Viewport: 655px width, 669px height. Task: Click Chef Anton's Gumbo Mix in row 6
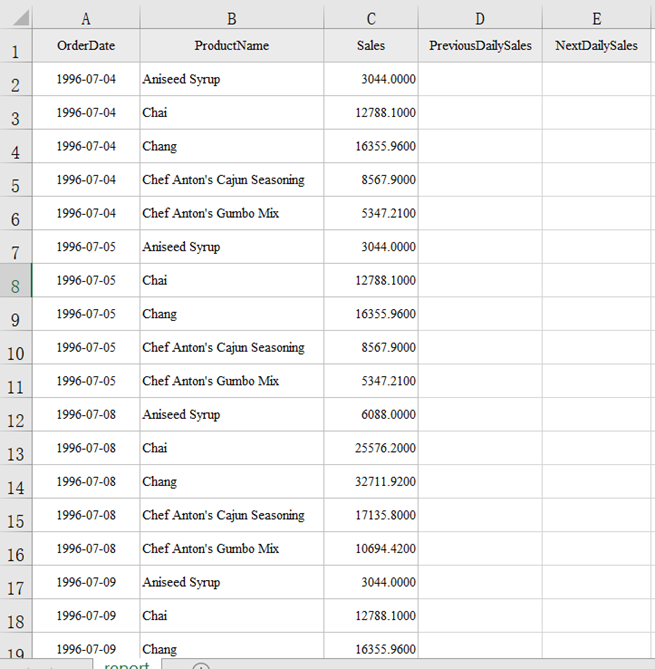pyautogui.click(x=211, y=213)
